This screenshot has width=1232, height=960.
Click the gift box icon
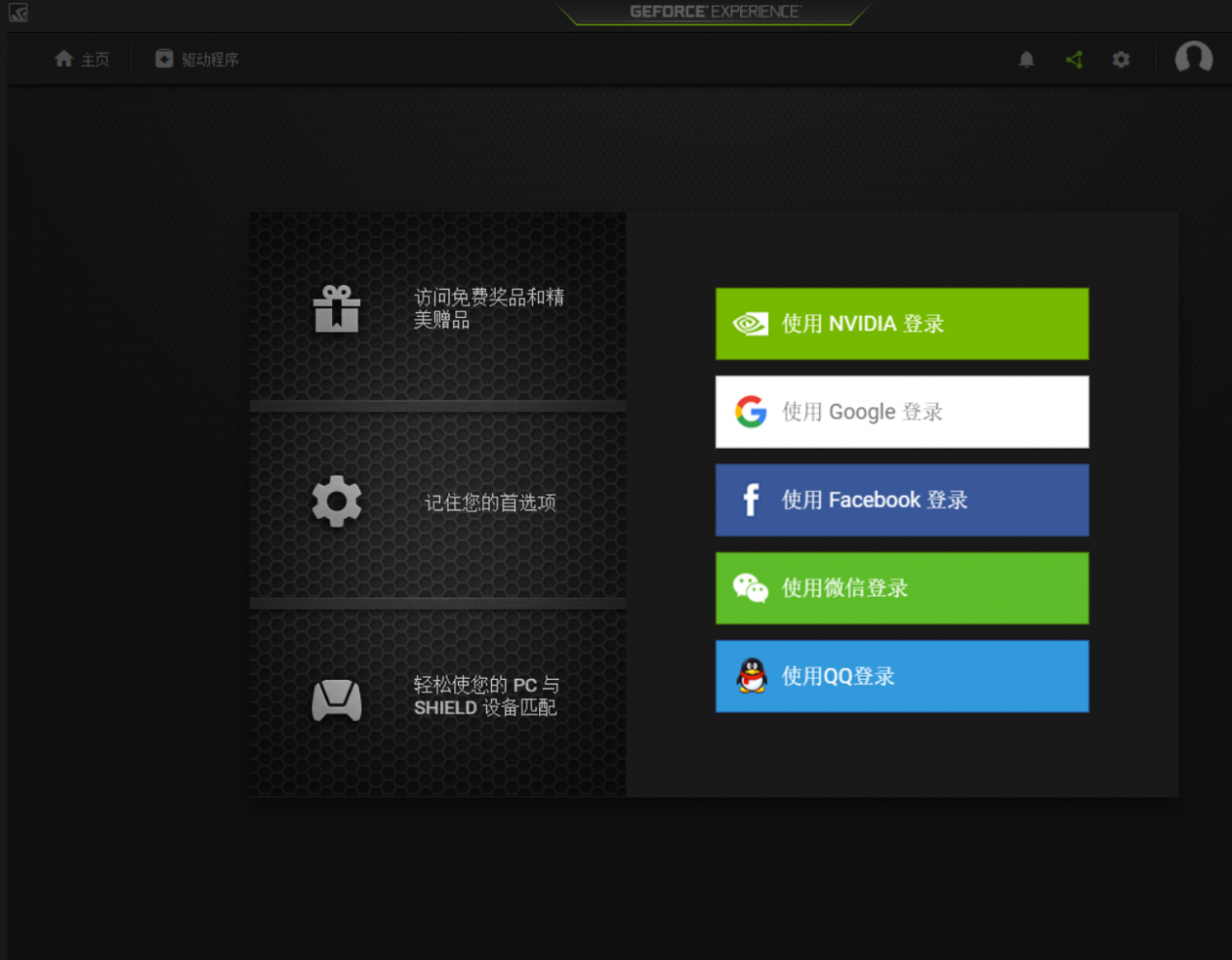[x=337, y=309]
